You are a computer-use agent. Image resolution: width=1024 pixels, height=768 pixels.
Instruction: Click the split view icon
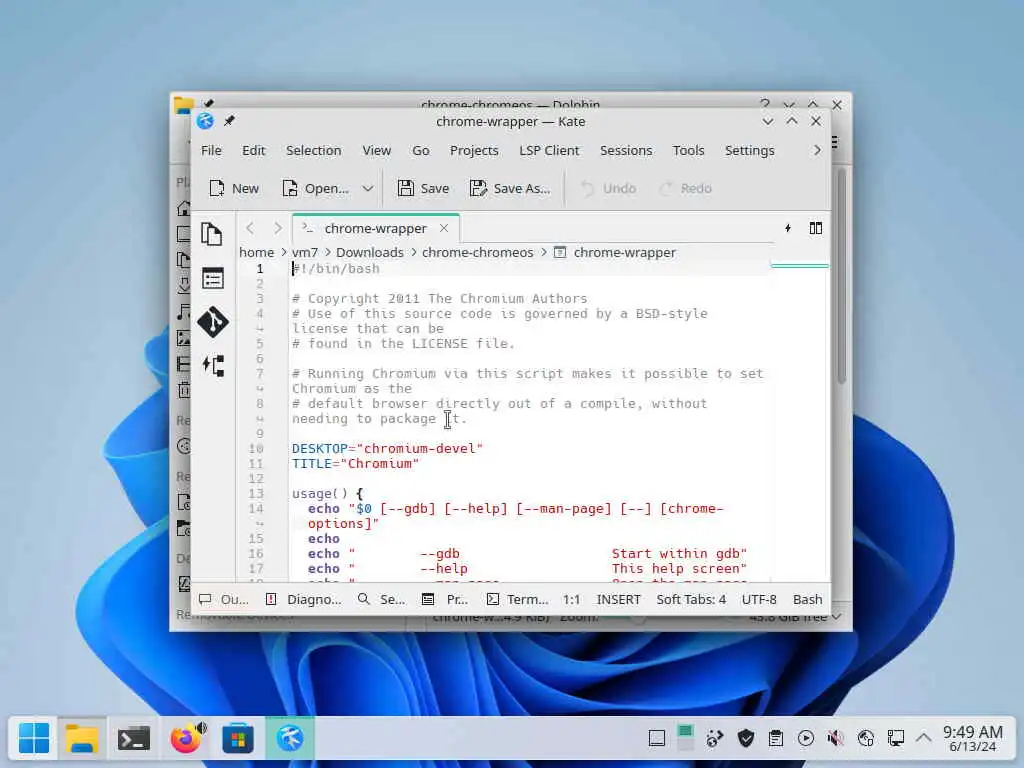[x=816, y=228]
